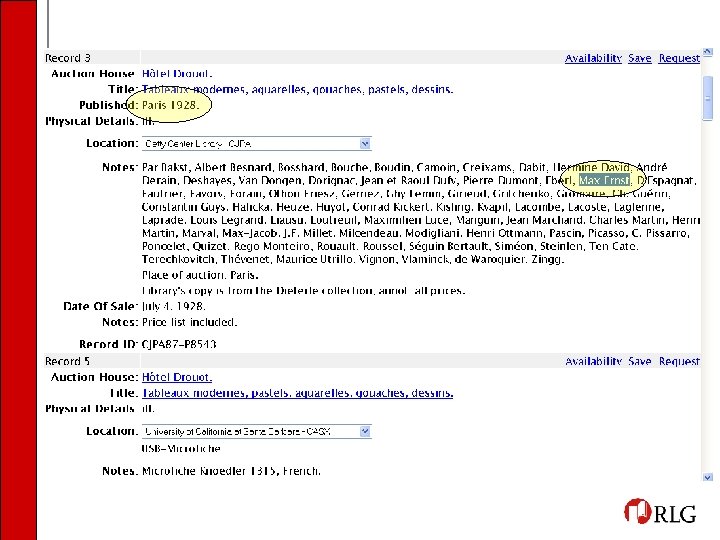
Task: Open title 'Tableaux modernes, pastels, aquarelles' link
Action: tap(297, 393)
